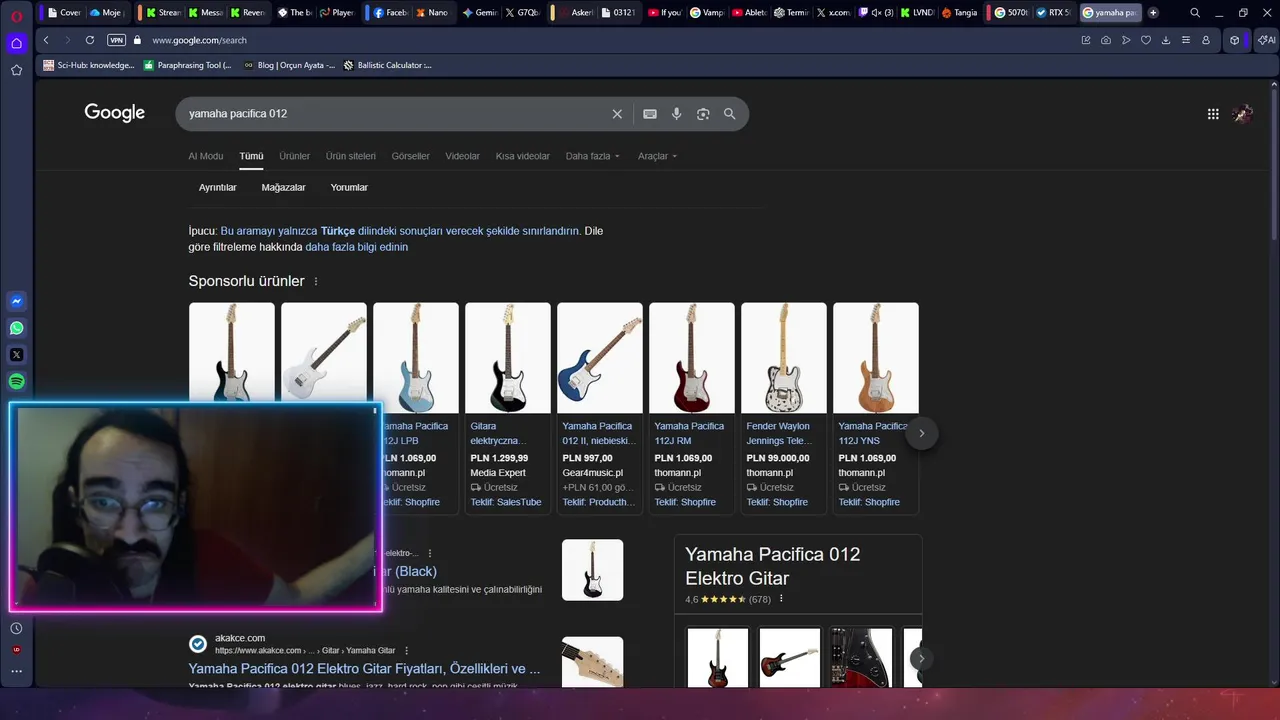
Task: Open History from the sidebar clock icon
Action: click(16, 628)
